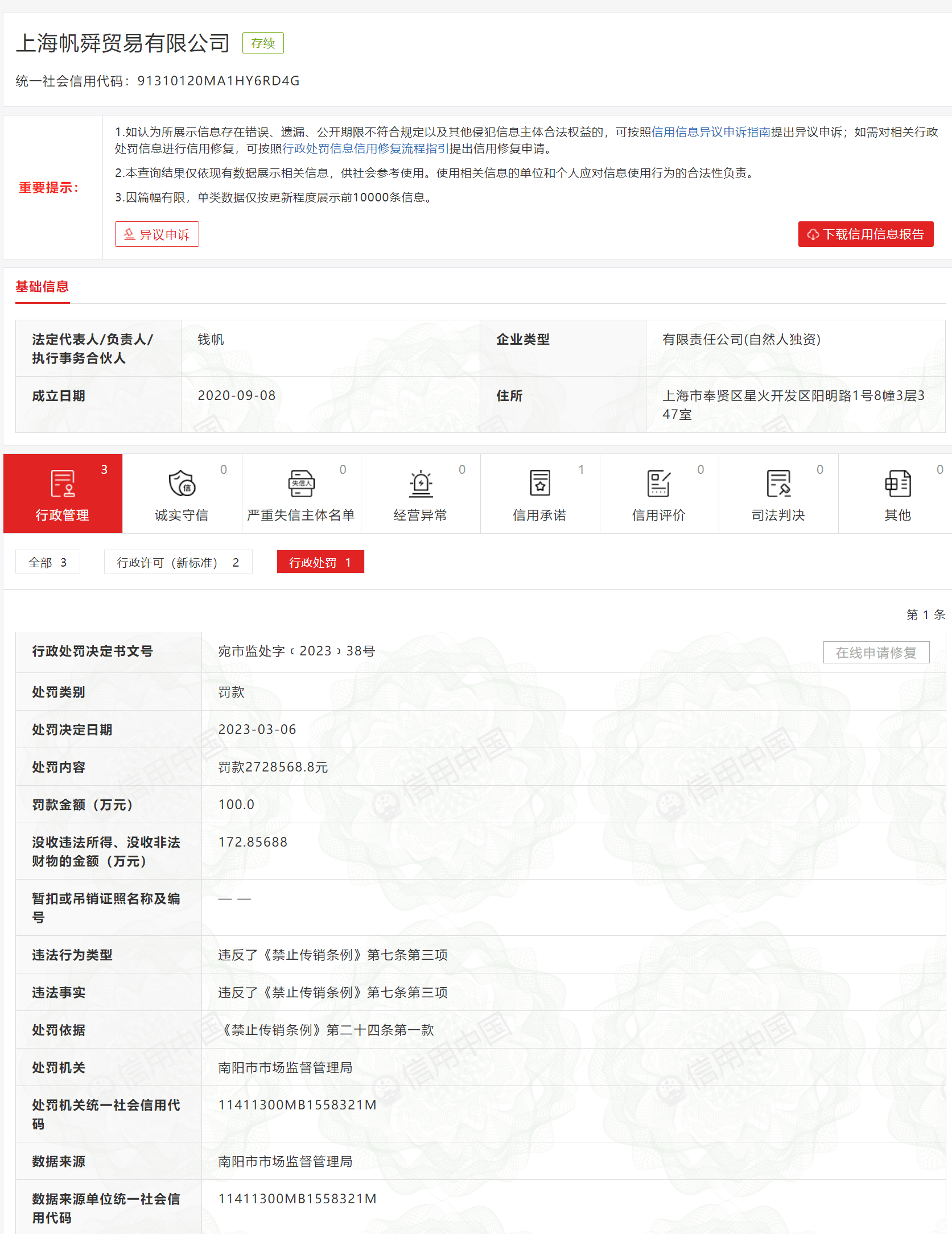Select the 行政管理 category icon
This screenshot has width=952, height=1234.
(63, 485)
